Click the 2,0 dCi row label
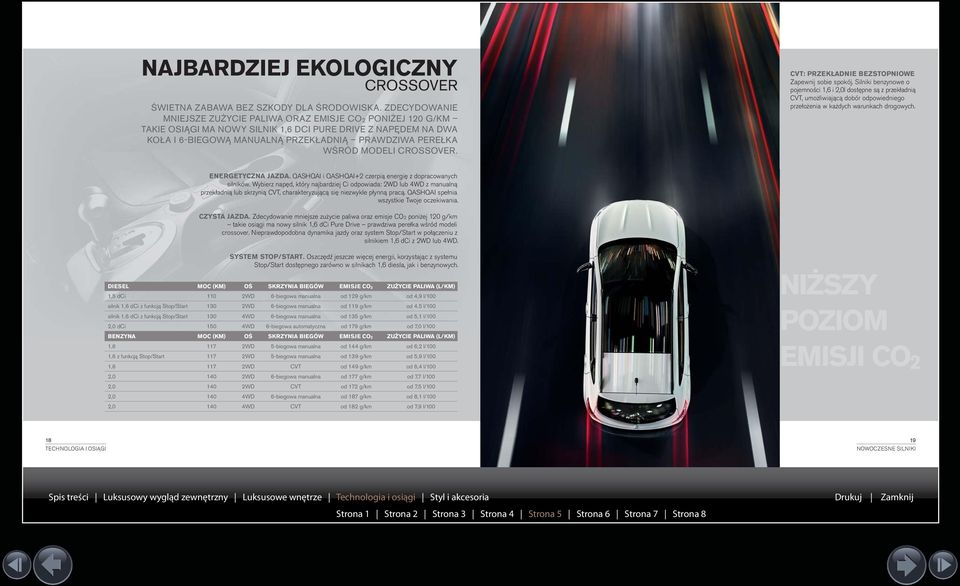Image resolution: width=960 pixels, height=586 pixels. point(115,326)
